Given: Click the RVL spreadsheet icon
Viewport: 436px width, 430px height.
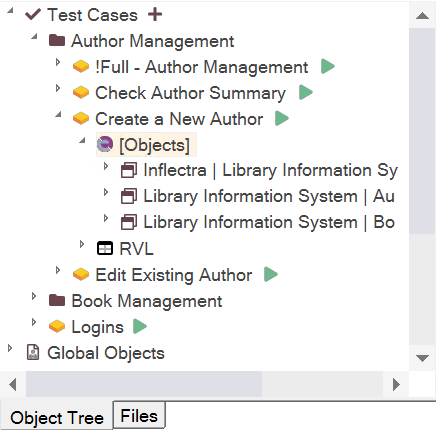Looking at the screenshot, I should point(105,248).
